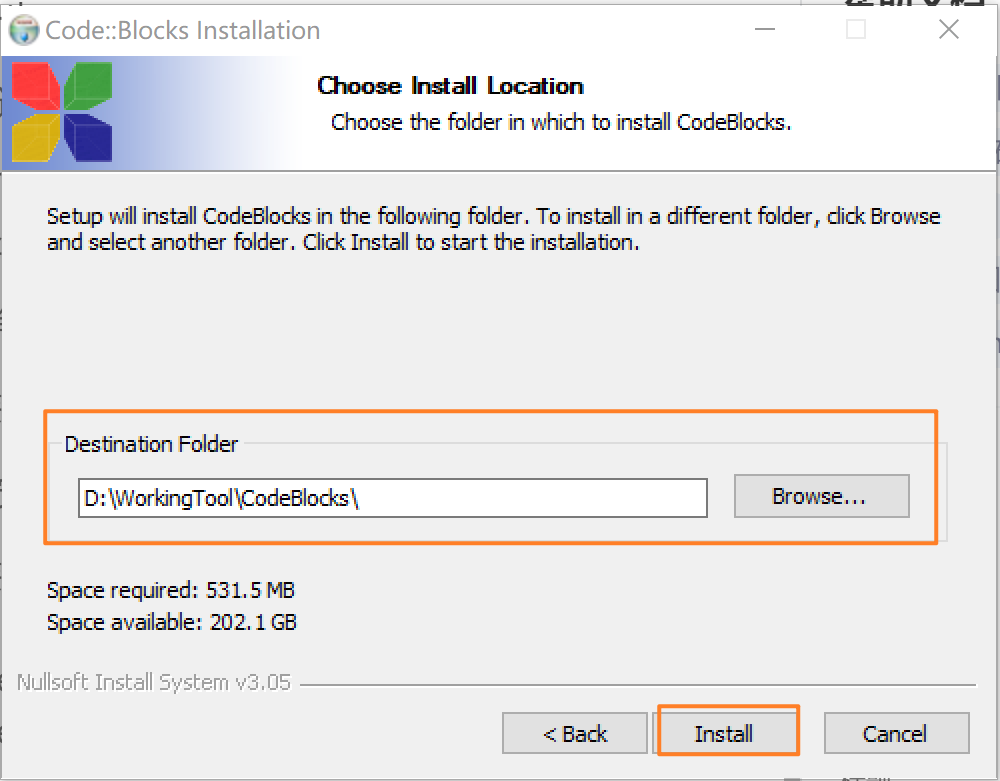Click the Code::Blocks installer icon in title bar
This screenshot has height=781, width=1000.
[26, 30]
